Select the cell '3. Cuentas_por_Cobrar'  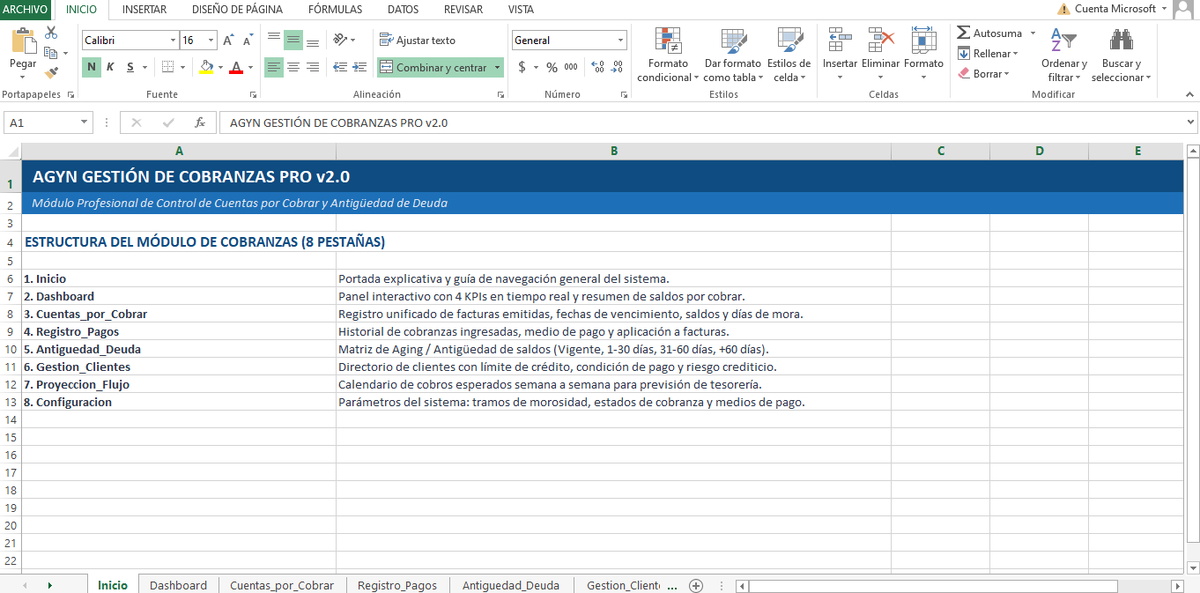(x=179, y=314)
